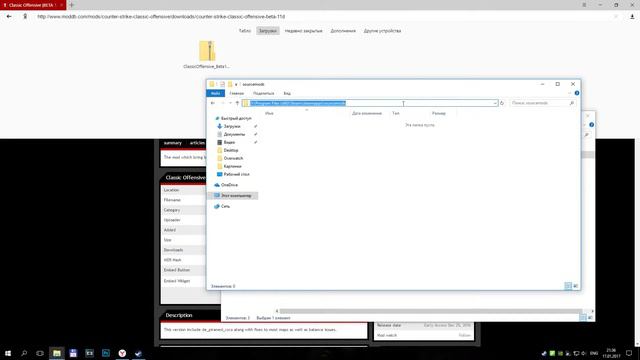
Task: Open the Steam taskbar icon
Action: coord(138,353)
